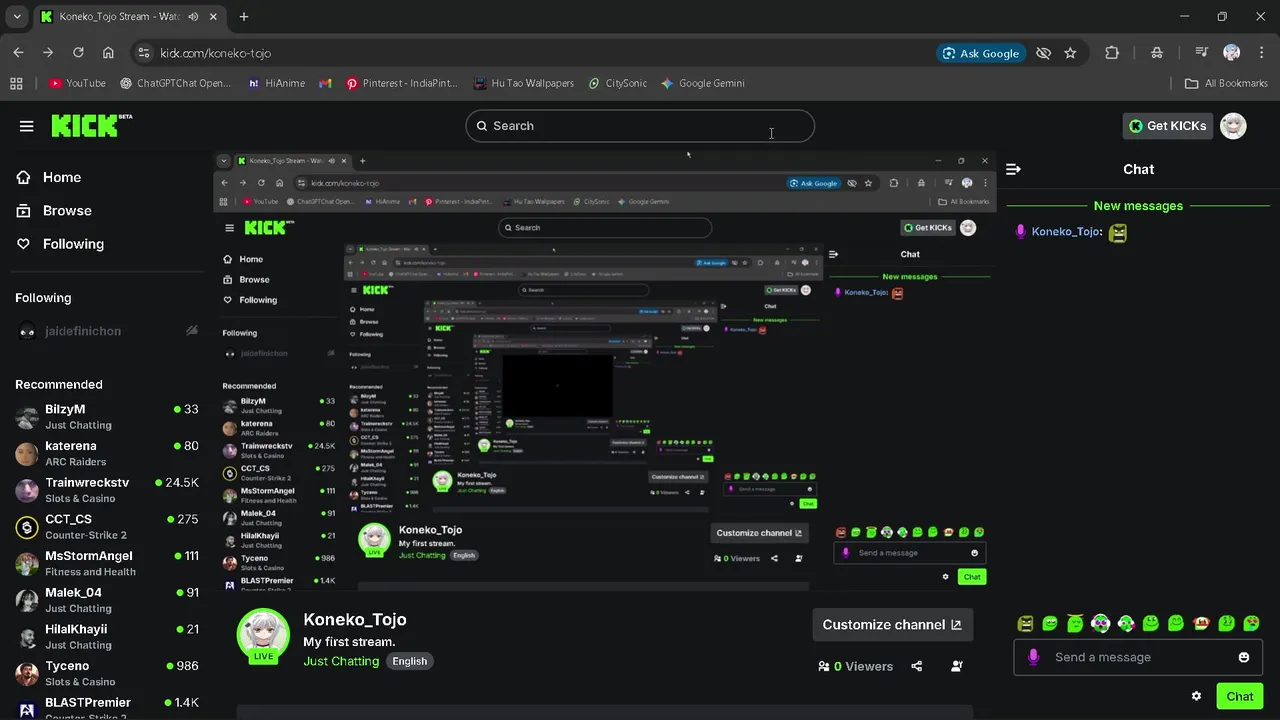The width and height of the screenshot is (1280, 720).
Task: Go to Home in sidebar
Action: [x=49, y=177]
